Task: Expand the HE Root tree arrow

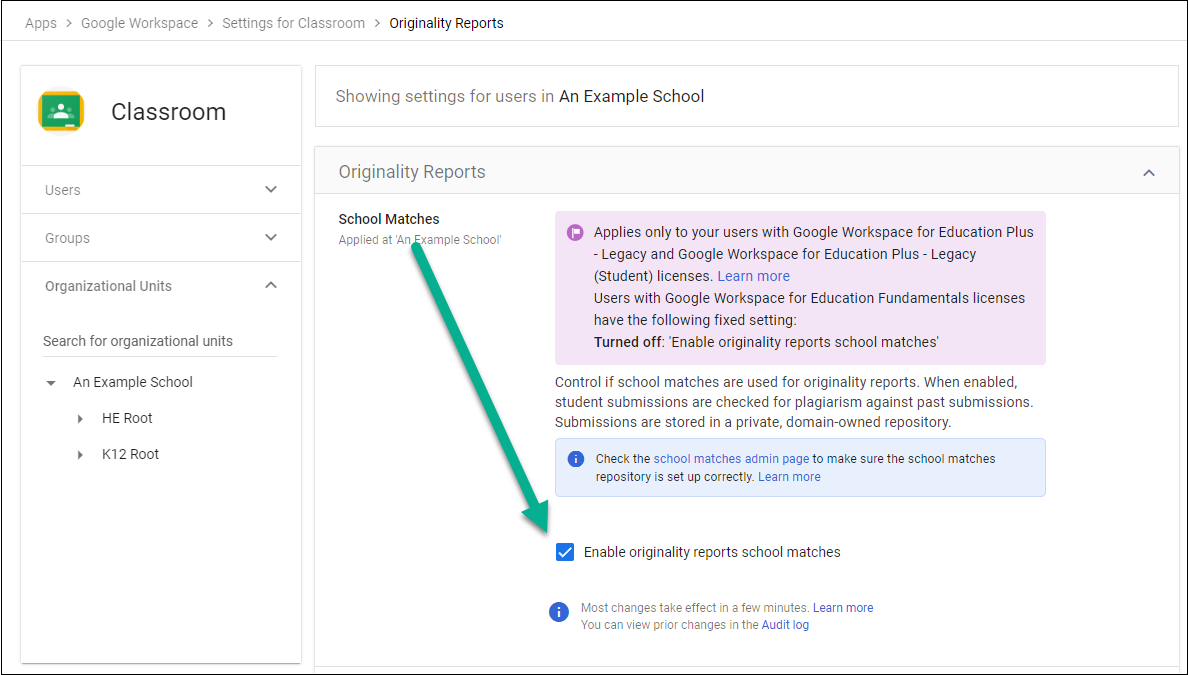Action: pos(80,418)
